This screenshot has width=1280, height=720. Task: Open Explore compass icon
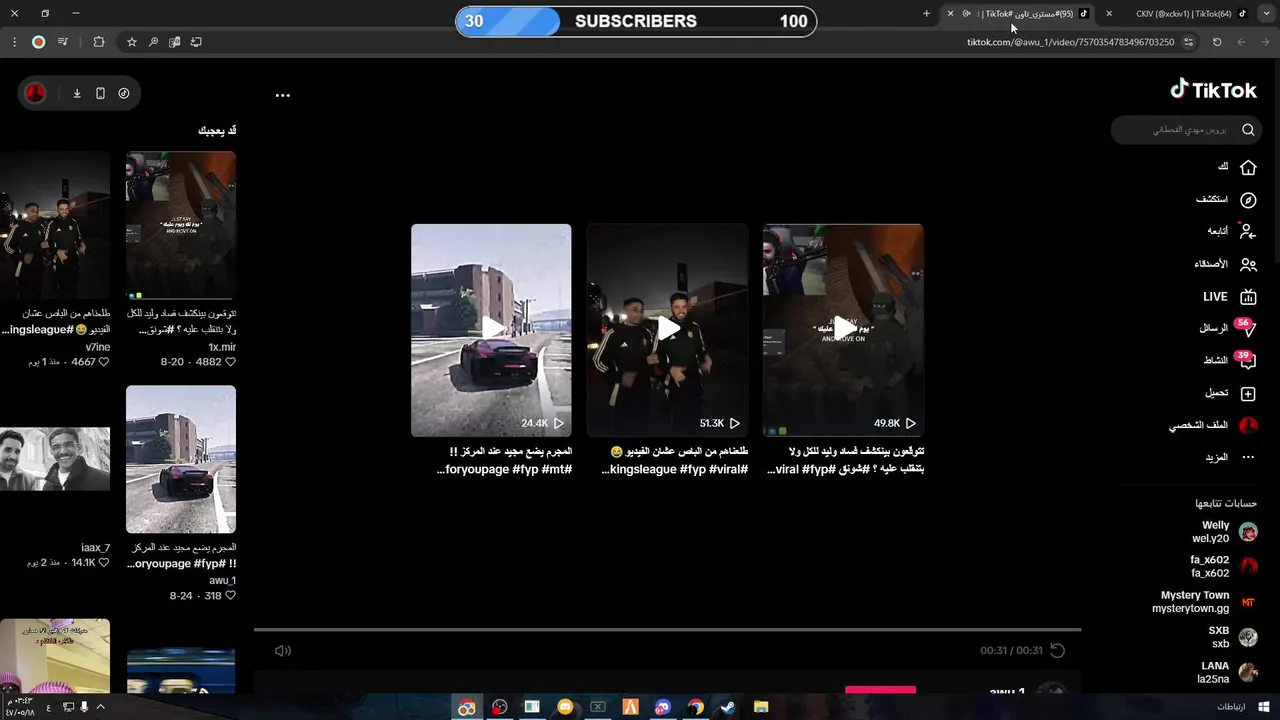[x=1248, y=200]
